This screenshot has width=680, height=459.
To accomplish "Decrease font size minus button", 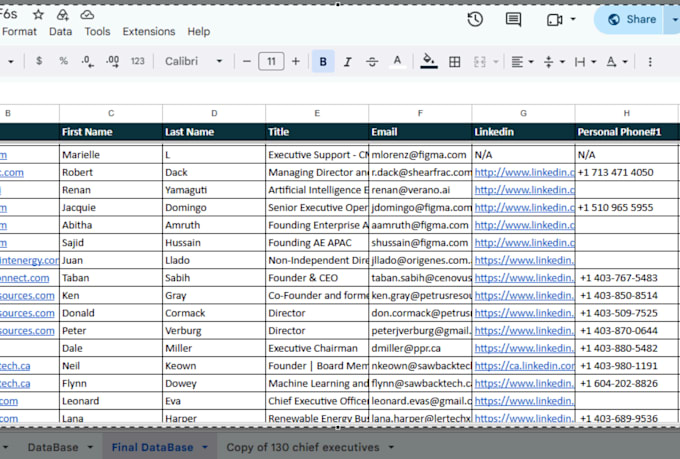I will [247, 61].
